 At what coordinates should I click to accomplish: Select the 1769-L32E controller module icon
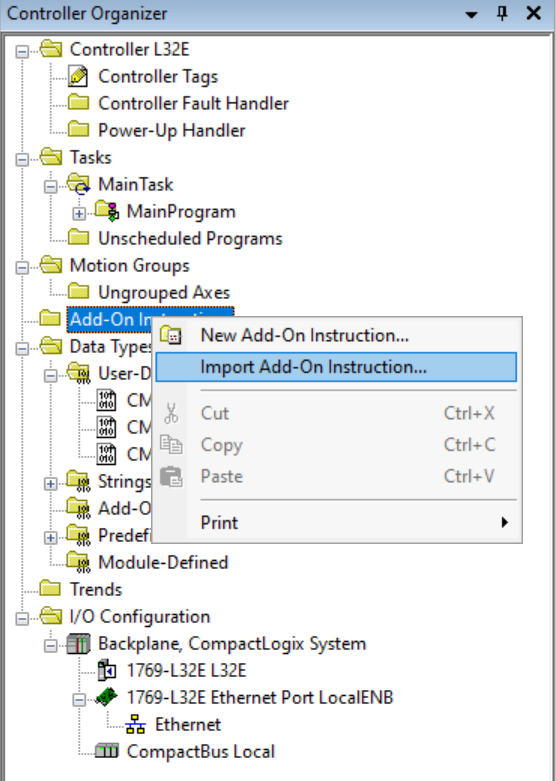[107, 670]
